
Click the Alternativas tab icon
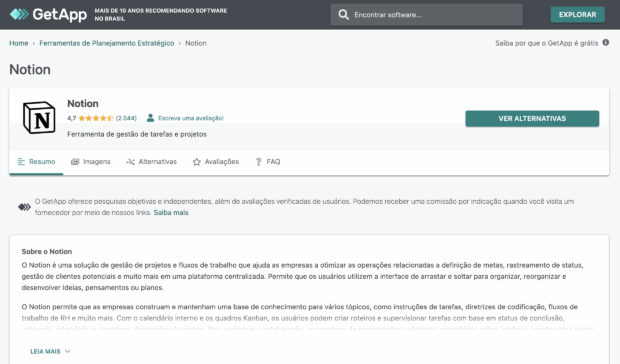(130, 162)
